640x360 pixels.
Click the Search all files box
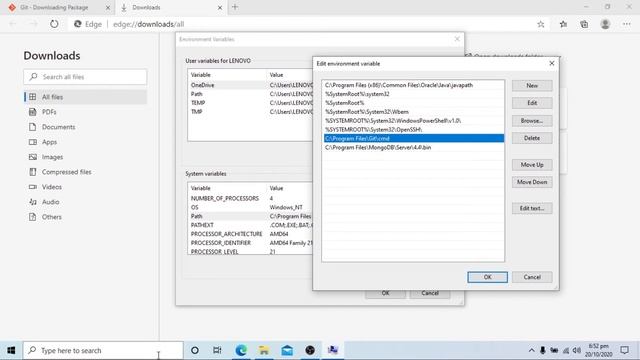coord(85,77)
